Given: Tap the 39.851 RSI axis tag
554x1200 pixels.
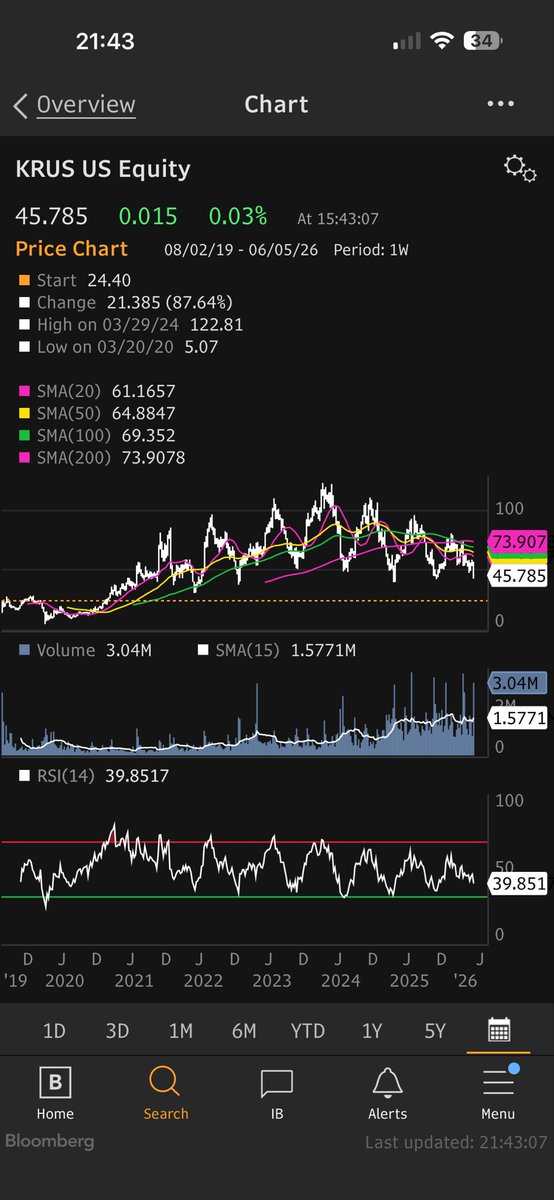Looking at the screenshot, I should 518,882.
